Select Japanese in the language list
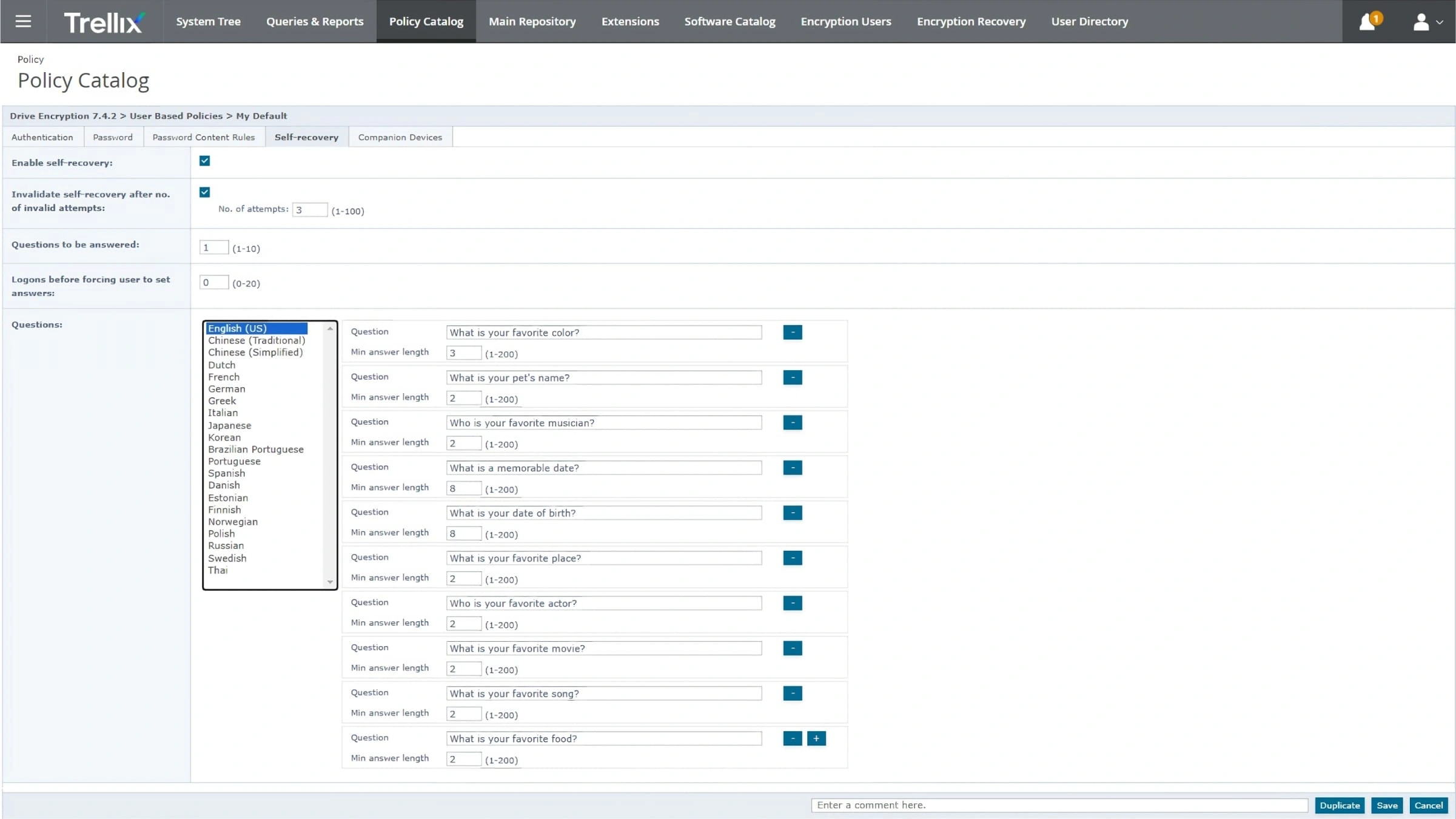 tap(229, 425)
